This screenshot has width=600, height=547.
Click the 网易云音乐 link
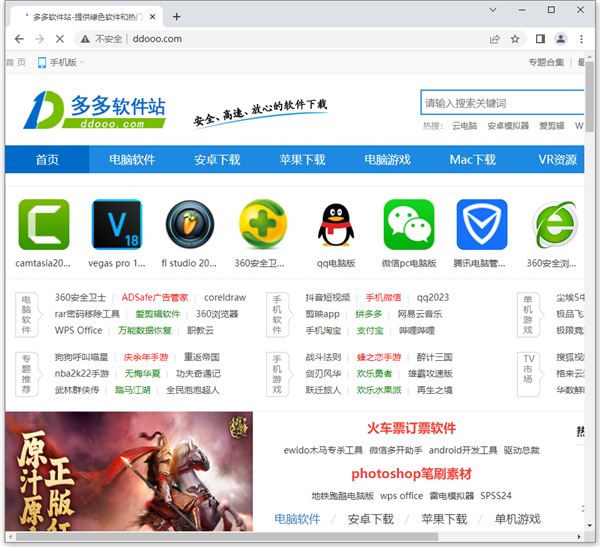[420, 314]
